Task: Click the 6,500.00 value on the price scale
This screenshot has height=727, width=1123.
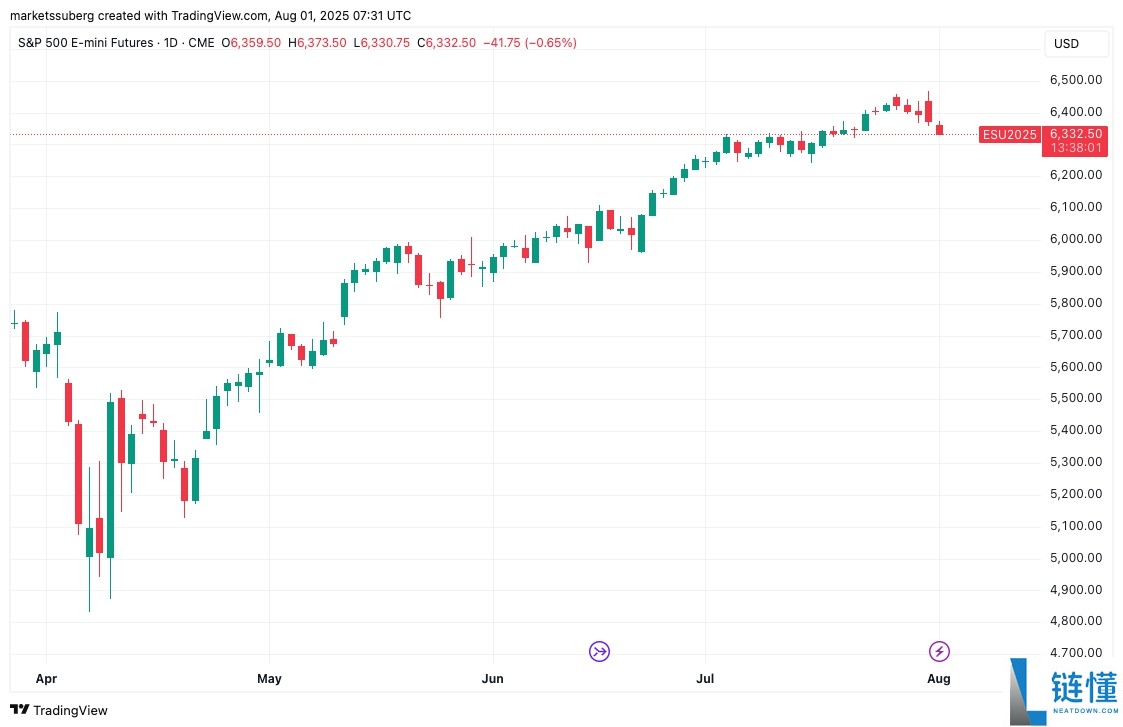Action: 1077,79
